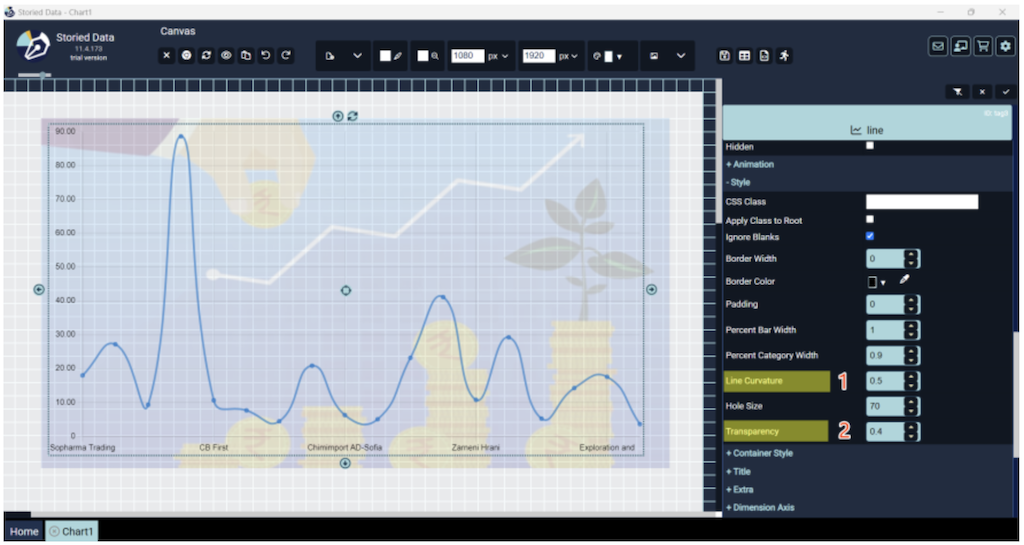The width and height of the screenshot is (1024, 545).
Task: Pick Border Color with eyedropper icon
Action: [x=904, y=281]
